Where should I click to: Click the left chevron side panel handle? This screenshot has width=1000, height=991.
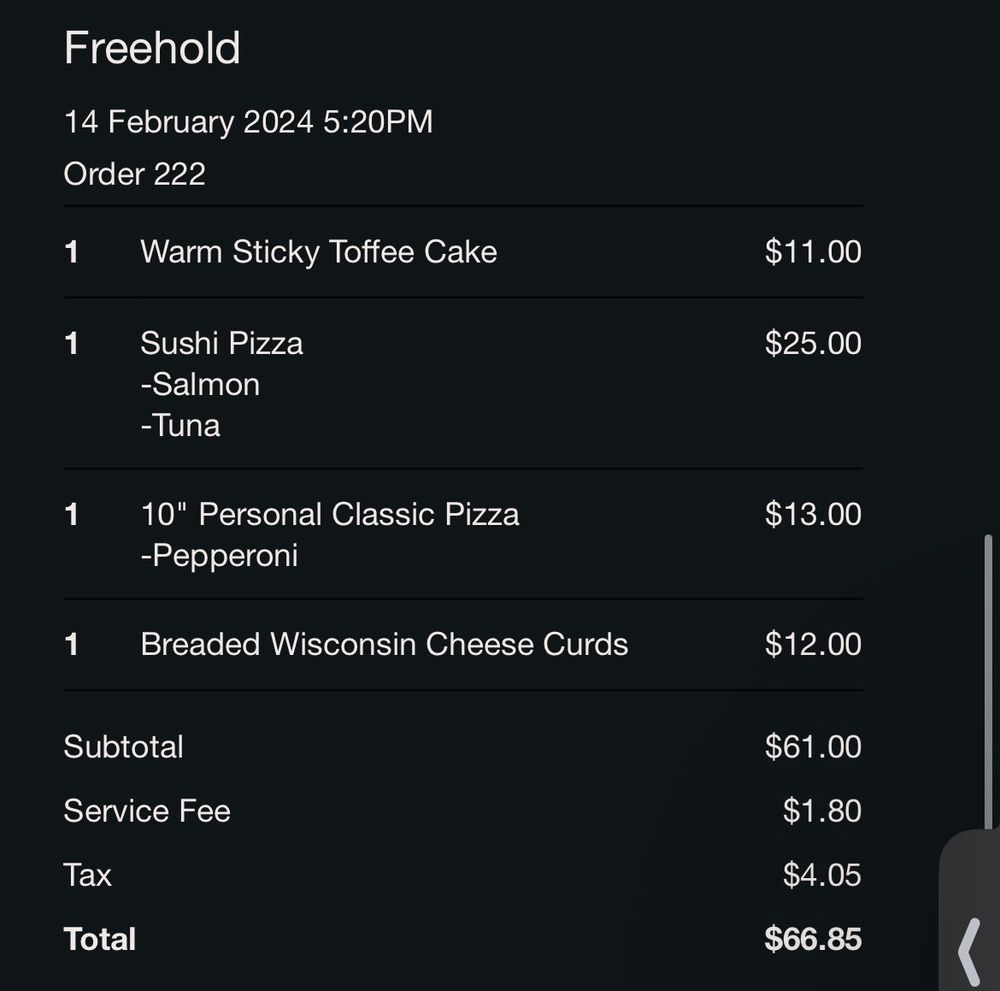(x=968, y=950)
